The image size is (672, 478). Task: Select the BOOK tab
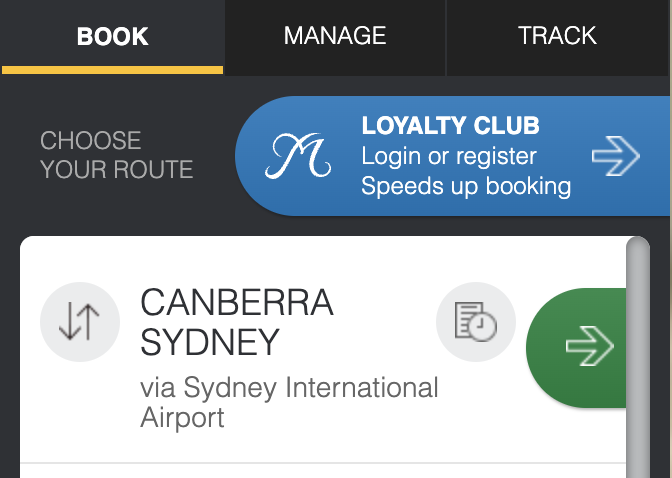click(112, 37)
